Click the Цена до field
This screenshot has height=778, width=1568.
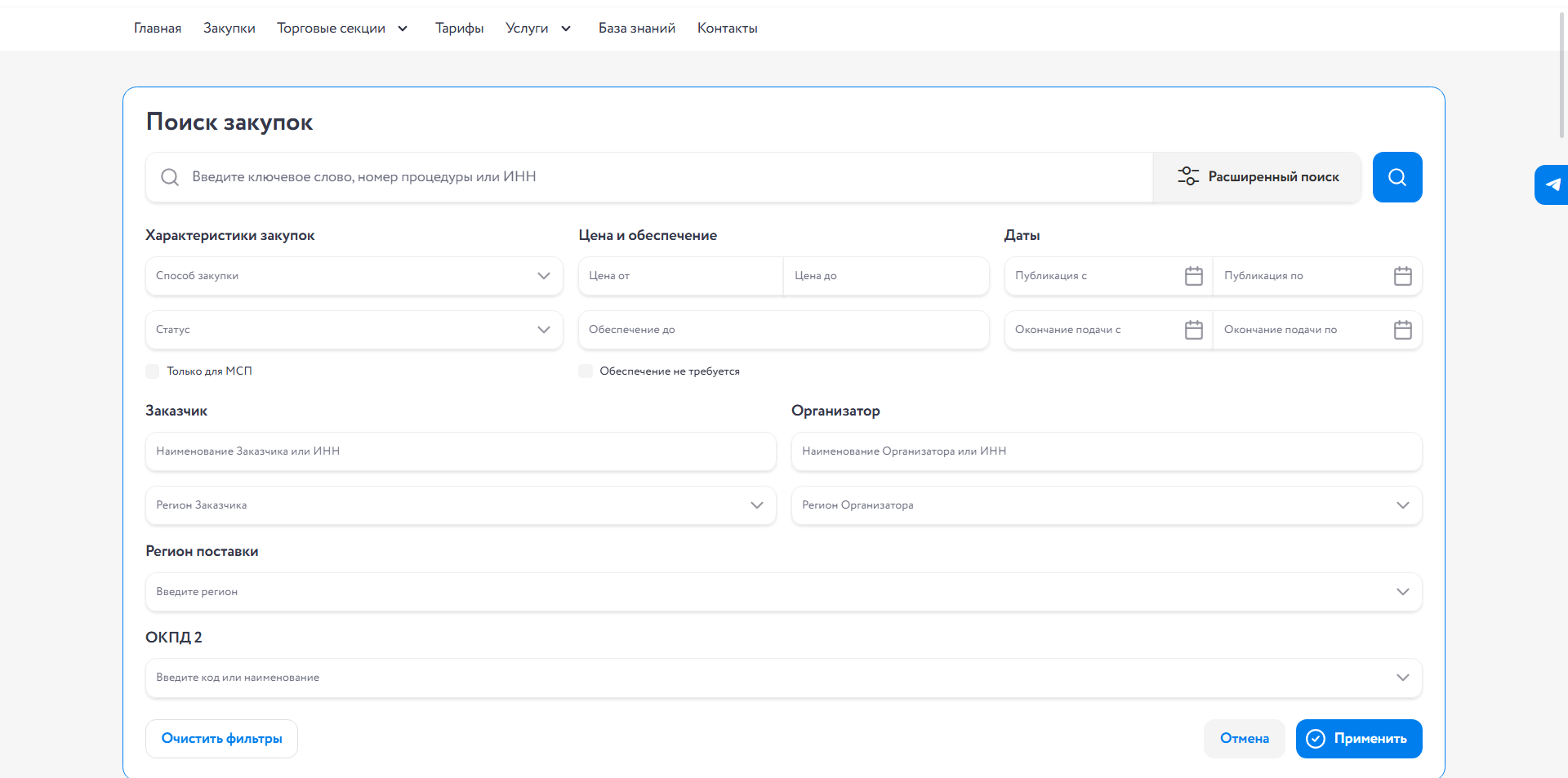(887, 276)
